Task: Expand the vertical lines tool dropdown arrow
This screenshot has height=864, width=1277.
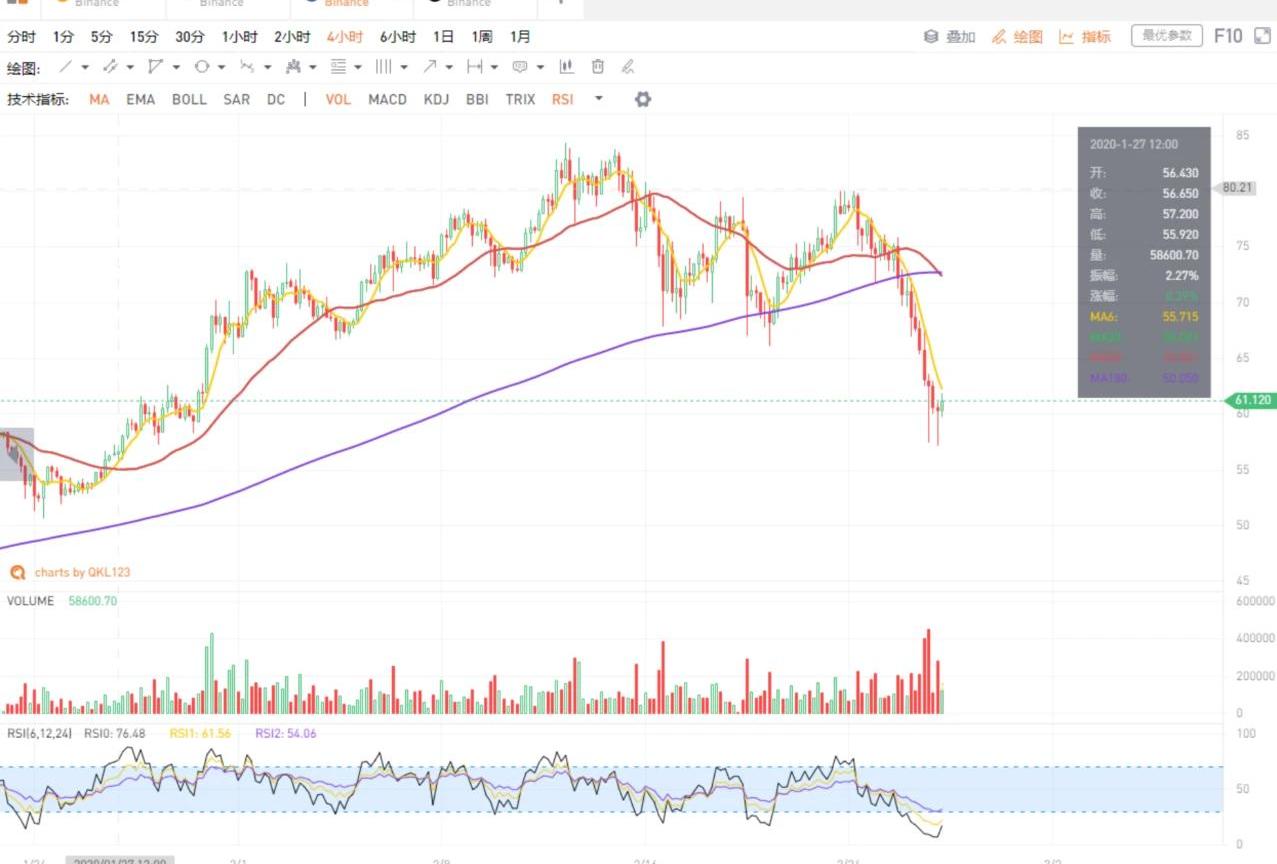Action: pos(404,68)
